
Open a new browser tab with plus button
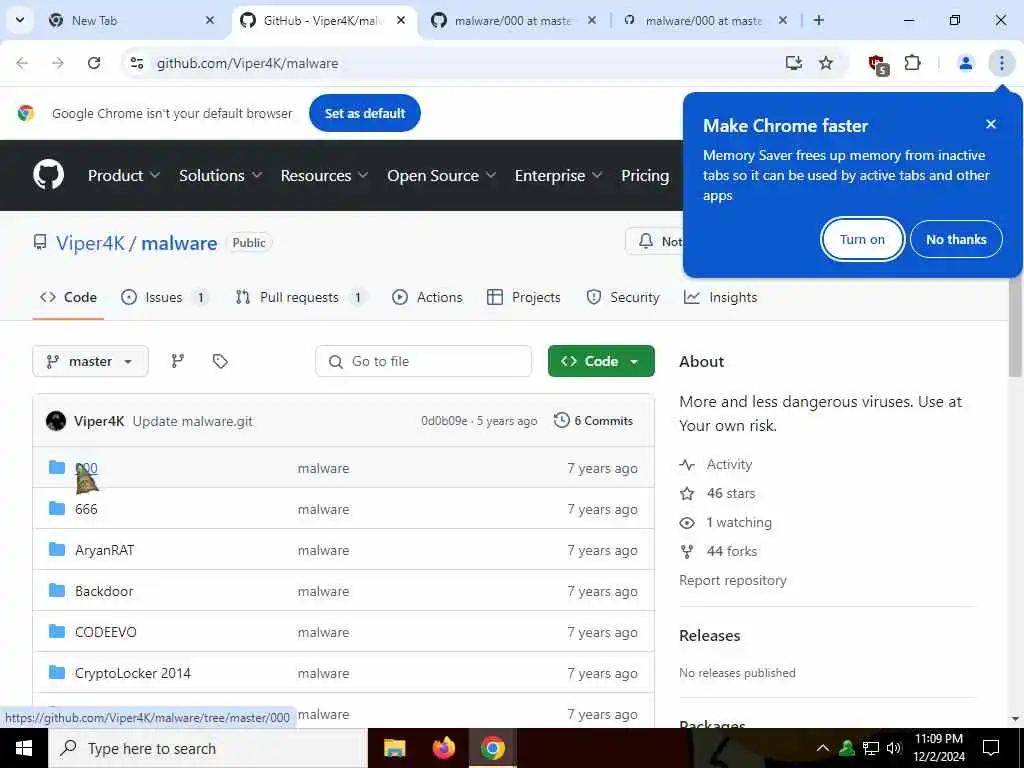(x=818, y=20)
